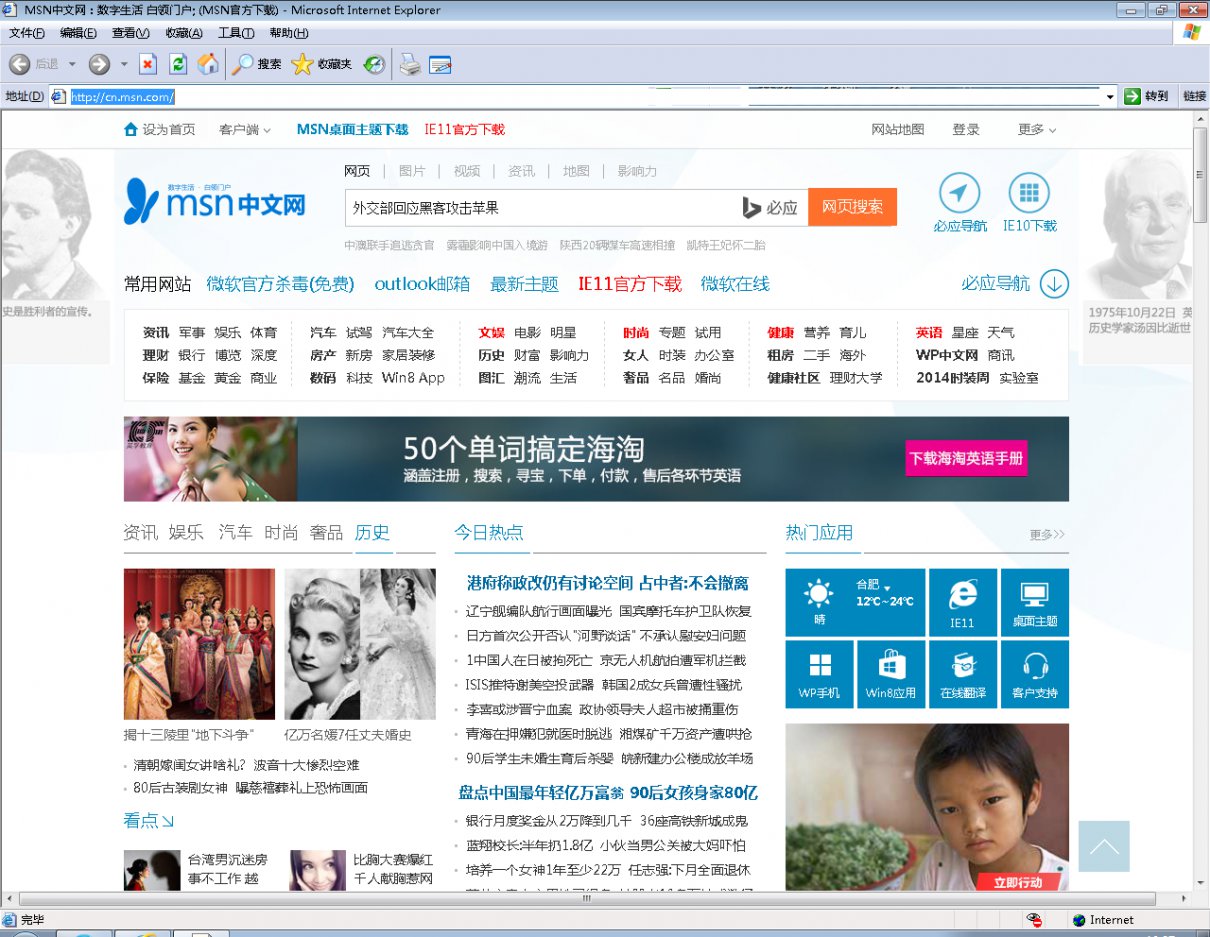Click 设为首页 home icon link
The image size is (1210, 937).
coord(159,130)
